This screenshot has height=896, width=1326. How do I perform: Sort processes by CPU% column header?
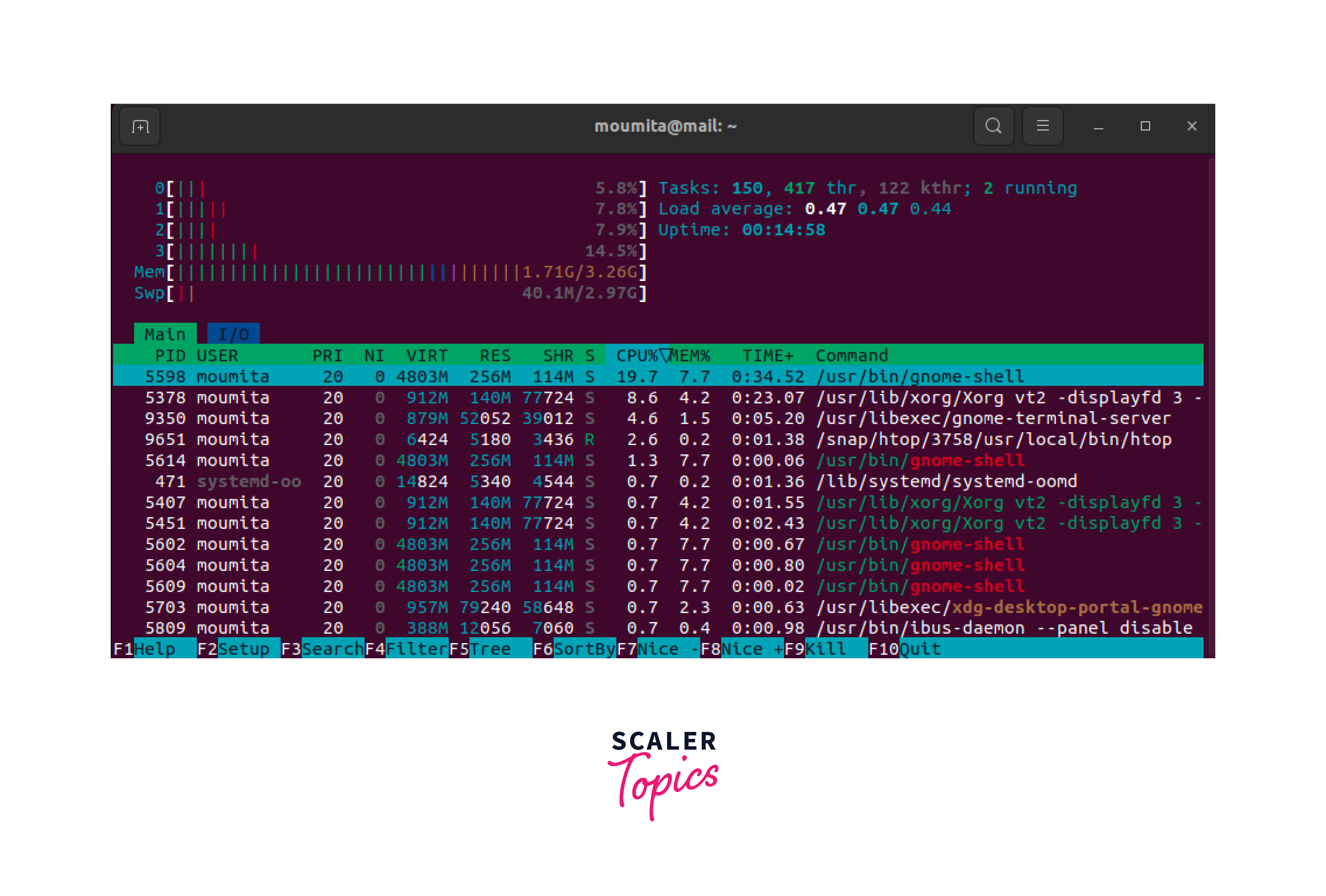point(636,355)
